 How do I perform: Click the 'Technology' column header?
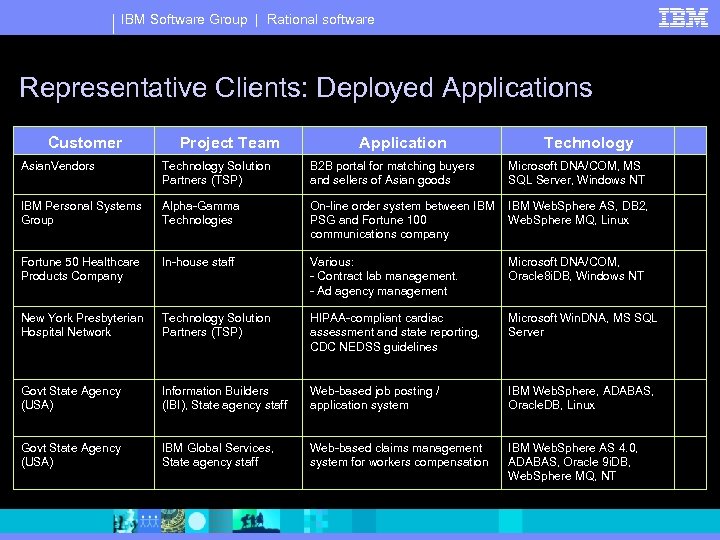click(x=588, y=141)
